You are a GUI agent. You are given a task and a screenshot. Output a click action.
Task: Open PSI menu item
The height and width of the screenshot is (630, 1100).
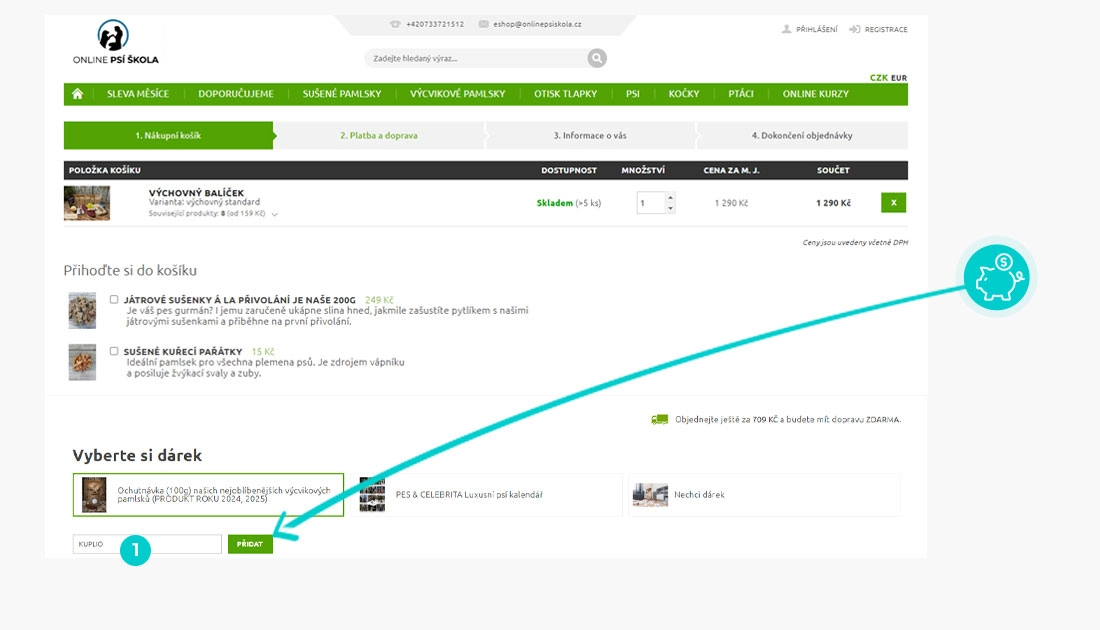pos(633,94)
